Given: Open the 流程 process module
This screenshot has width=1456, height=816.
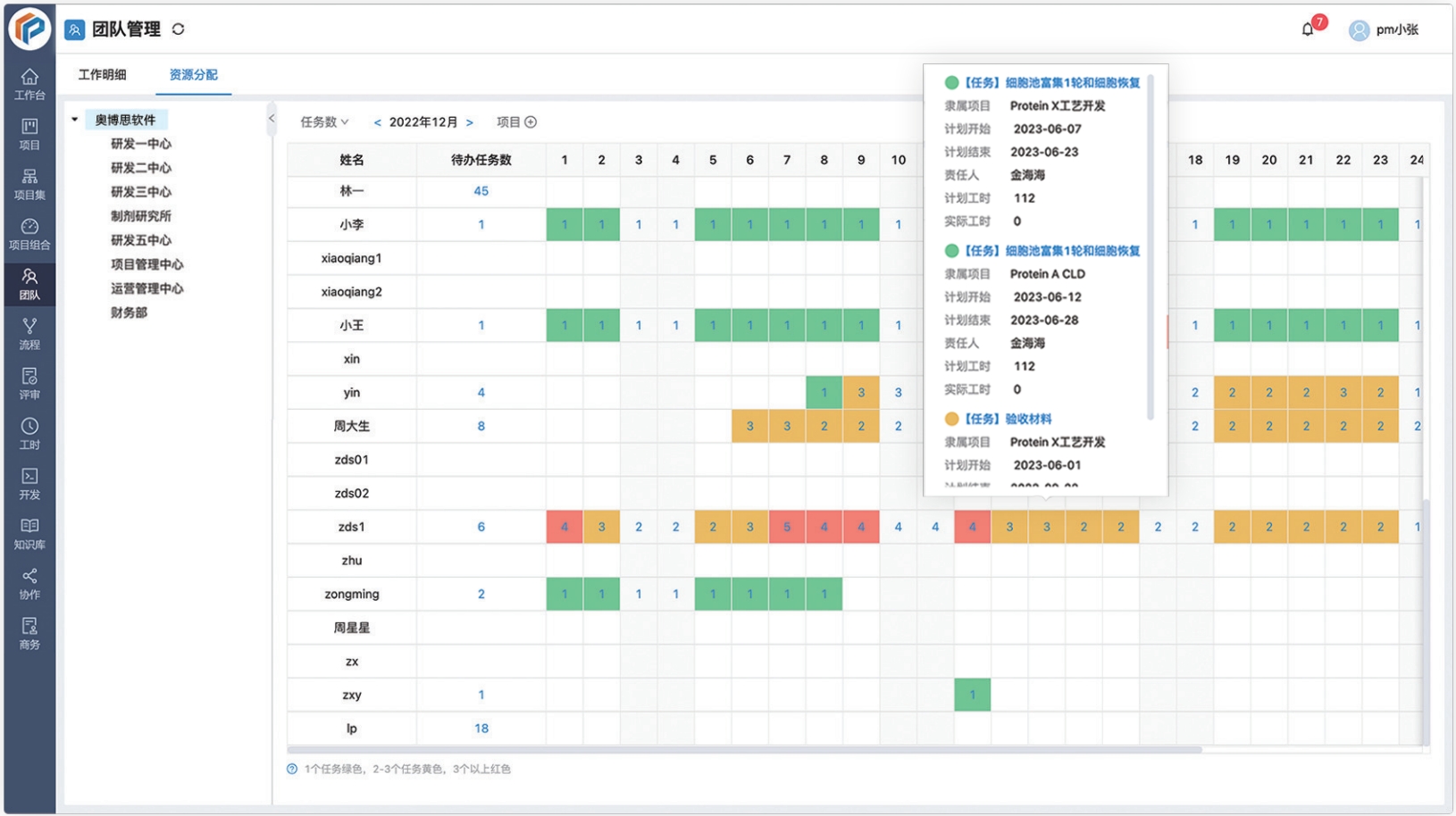Looking at the screenshot, I should pyautogui.click(x=29, y=335).
